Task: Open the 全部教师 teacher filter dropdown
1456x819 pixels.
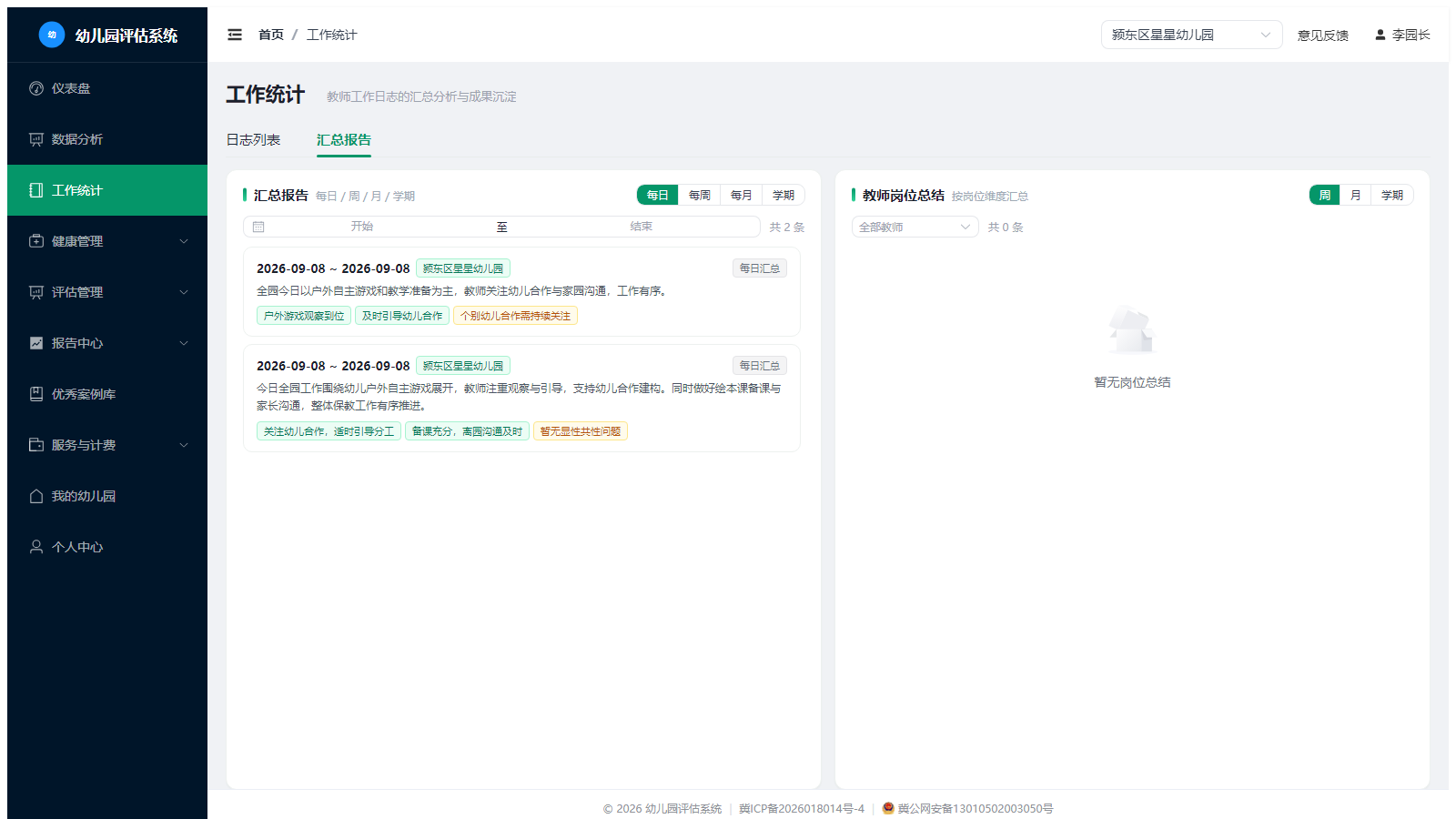Action: [915, 227]
